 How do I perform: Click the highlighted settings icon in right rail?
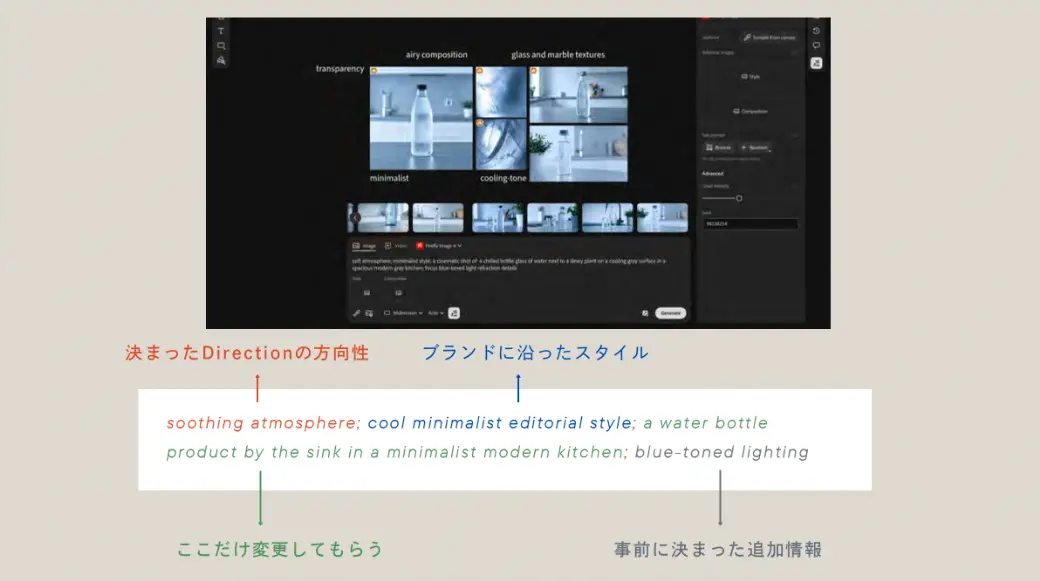[816, 63]
